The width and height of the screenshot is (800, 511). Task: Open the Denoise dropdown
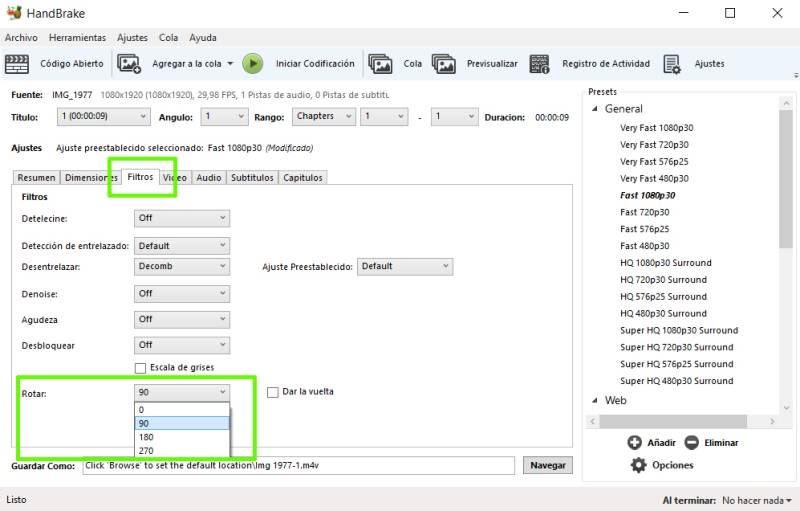tap(182, 294)
